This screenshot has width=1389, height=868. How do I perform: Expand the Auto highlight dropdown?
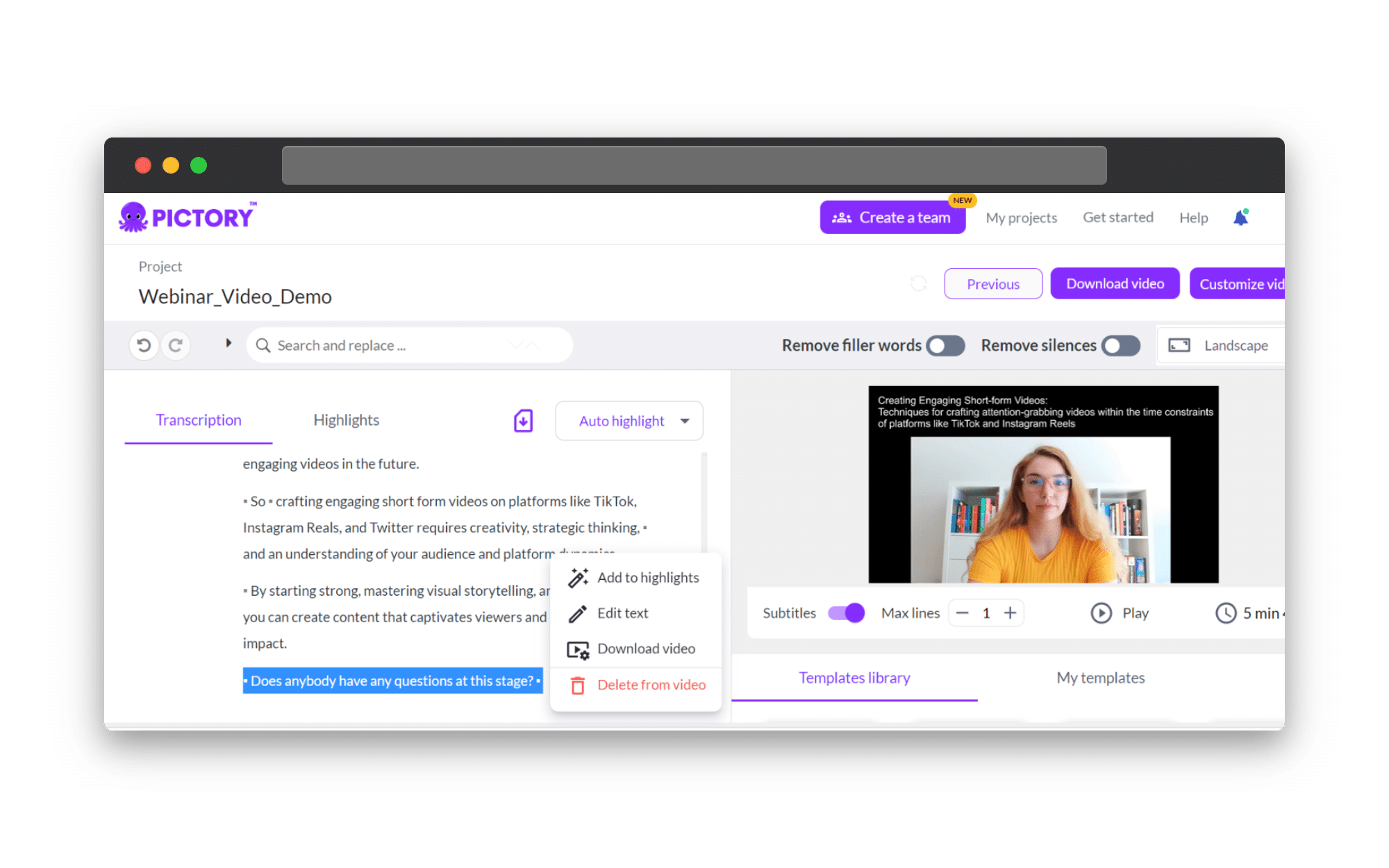click(685, 421)
